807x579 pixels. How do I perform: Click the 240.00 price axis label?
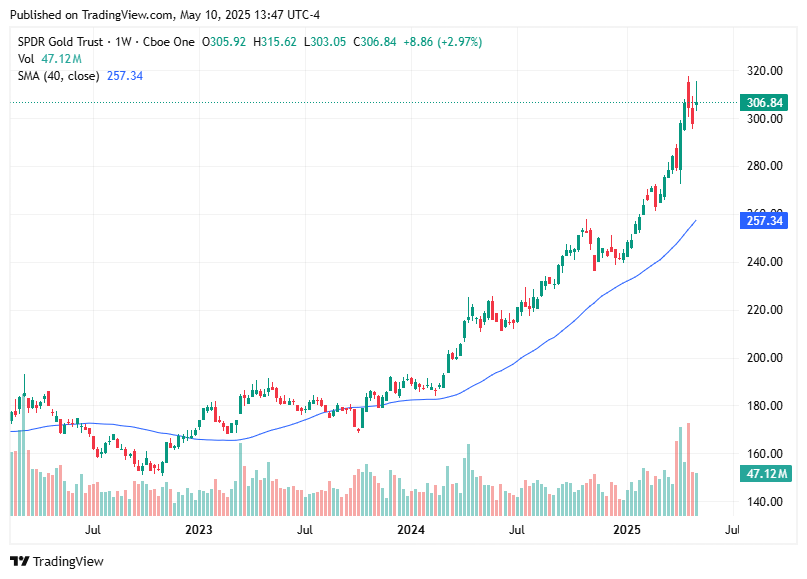point(765,261)
